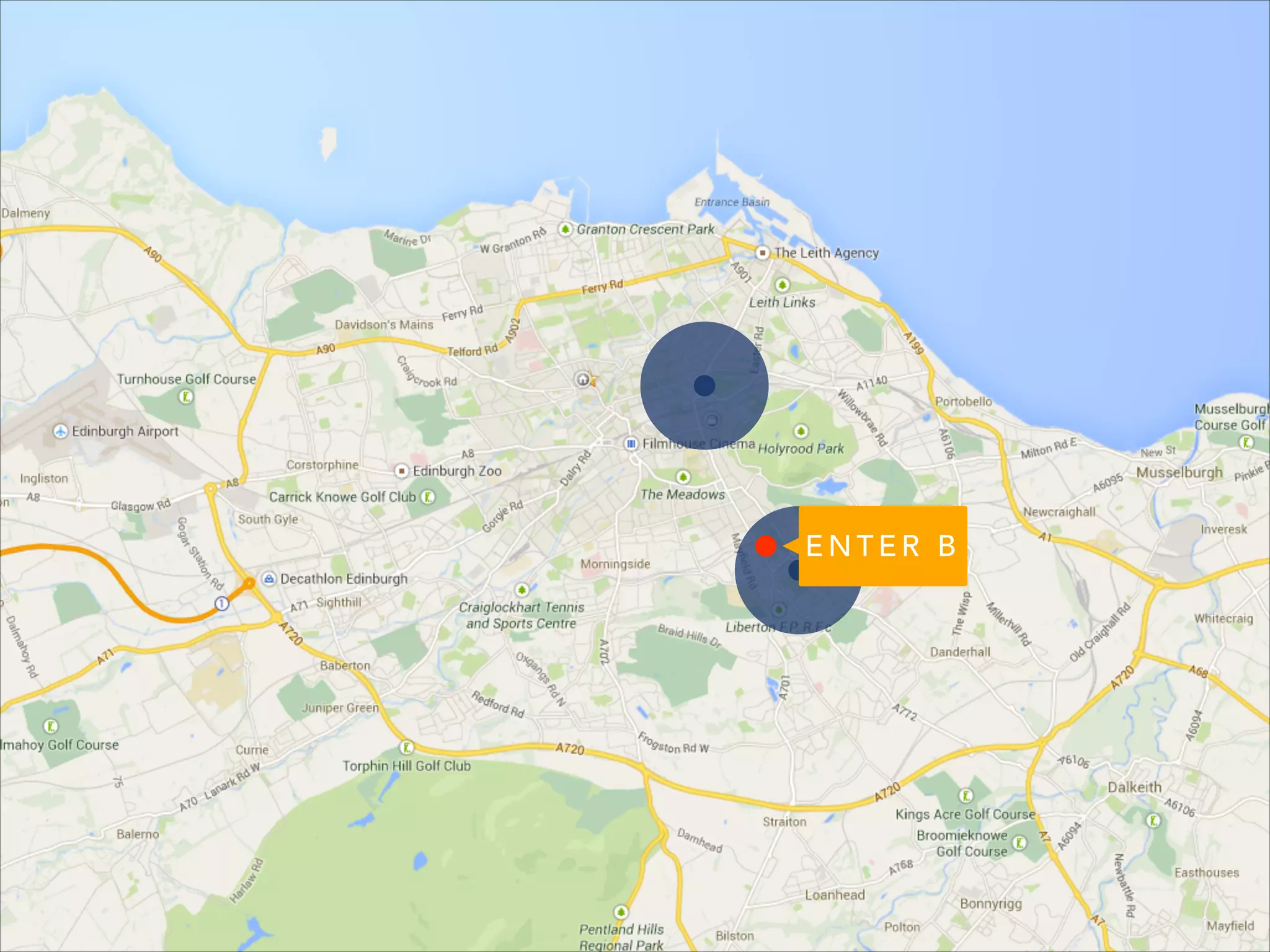Click the Edinburgh Airport plane icon
The height and width of the screenshot is (952, 1270).
pos(60,431)
